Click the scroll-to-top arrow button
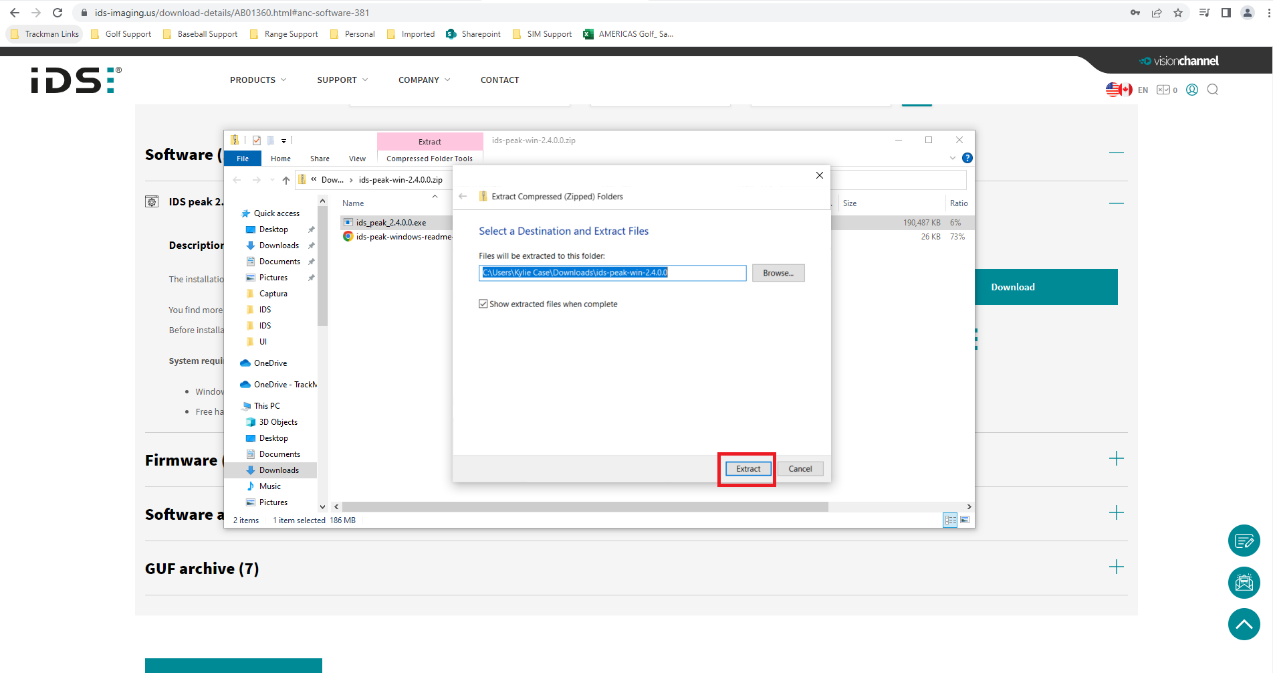The height and width of the screenshot is (673, 1273). click(x=1243, y=624)
